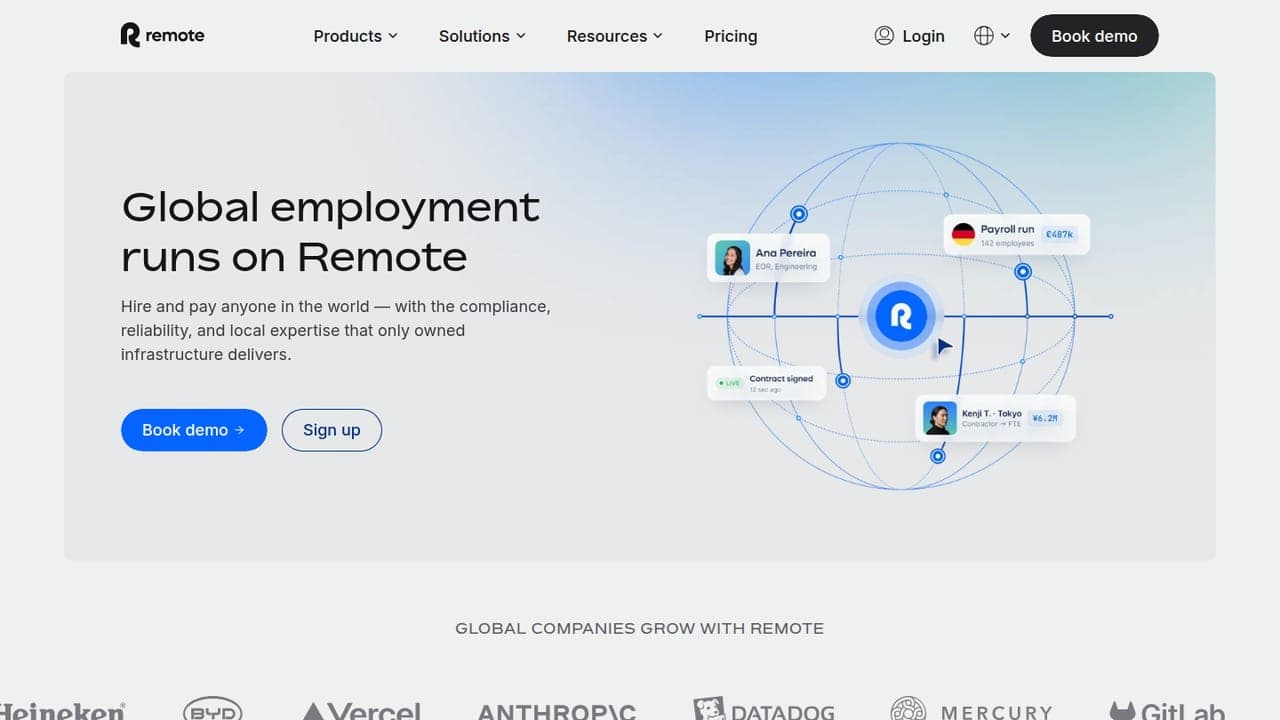1280x720 pixels.
Task: Click the Vercel logo
Action: 361,712
